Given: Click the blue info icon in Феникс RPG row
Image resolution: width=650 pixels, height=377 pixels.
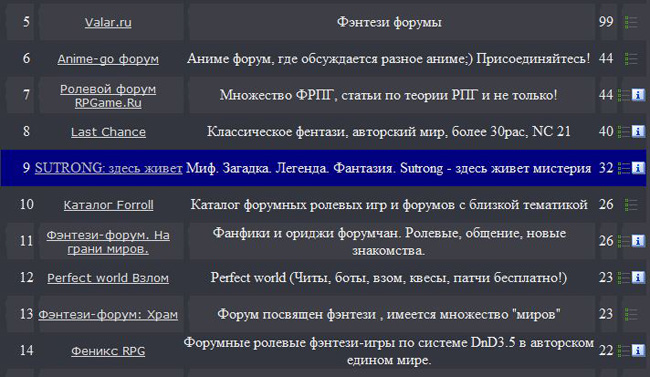Looking at the screenshot, I should (x=638, y=350).
